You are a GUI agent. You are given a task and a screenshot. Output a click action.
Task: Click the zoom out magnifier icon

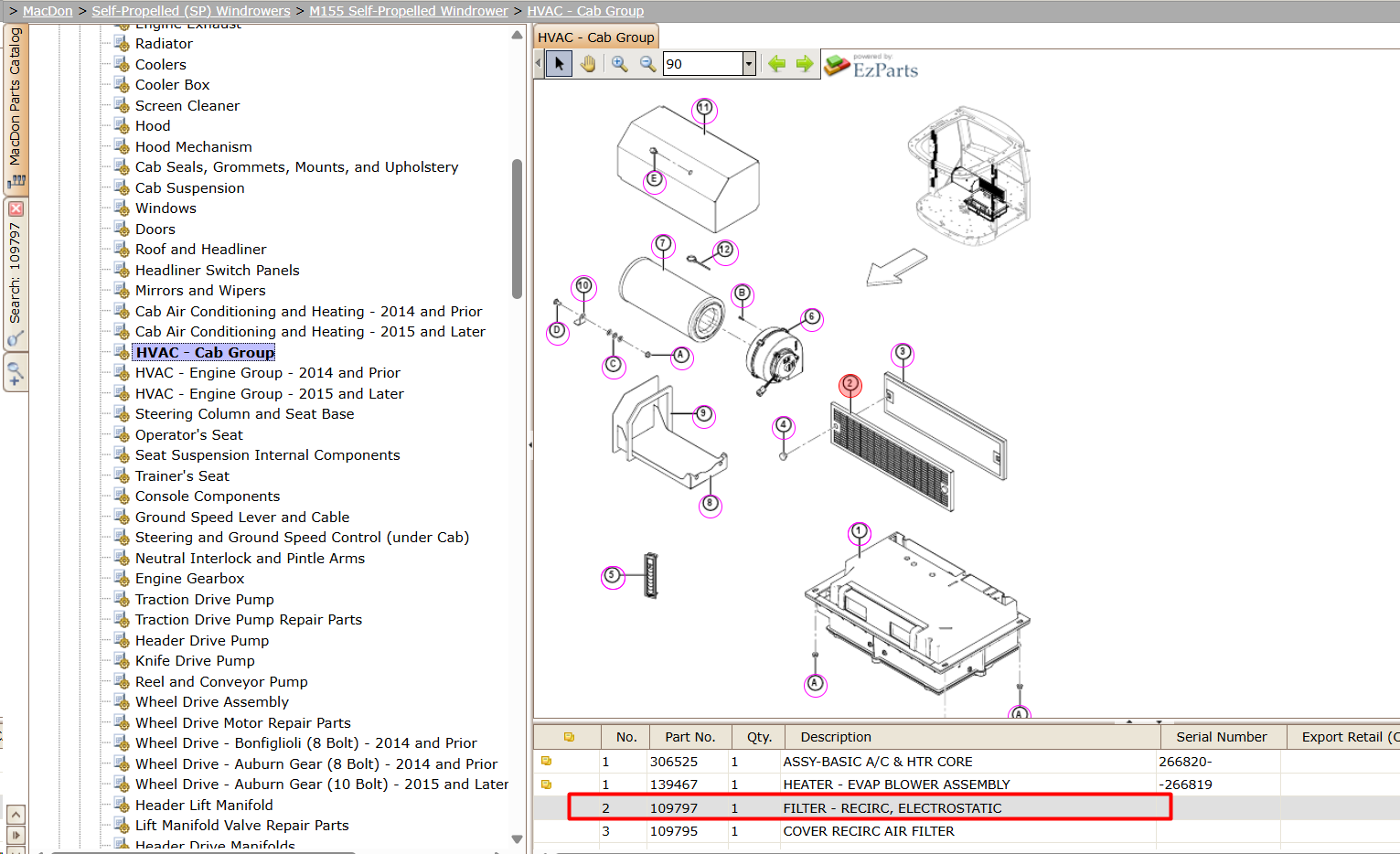(x=647, y=64)
